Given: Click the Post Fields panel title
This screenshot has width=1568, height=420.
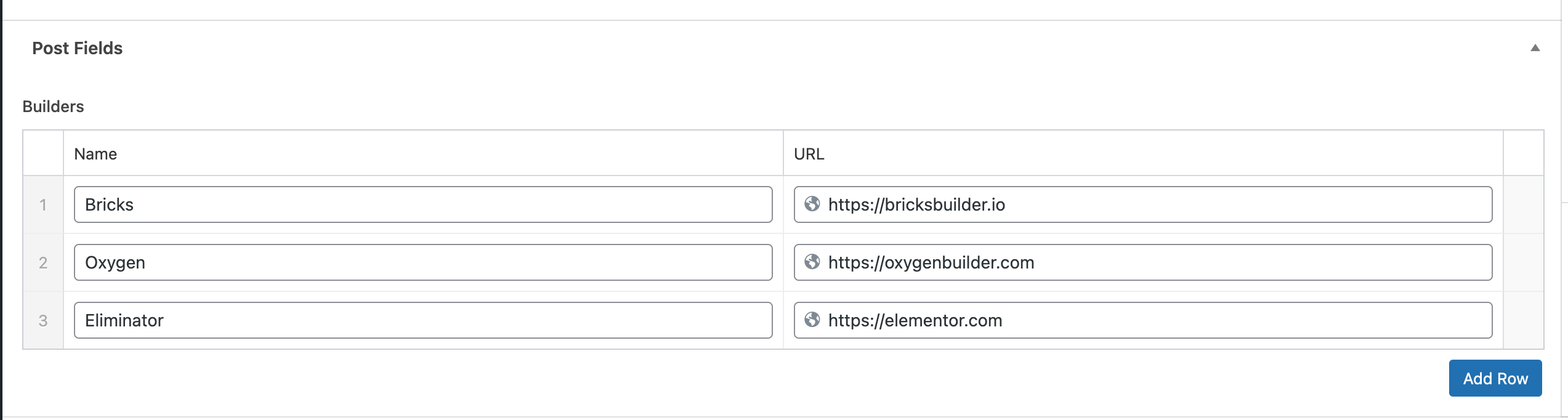Looking at the screenshot, I should 78,48.
